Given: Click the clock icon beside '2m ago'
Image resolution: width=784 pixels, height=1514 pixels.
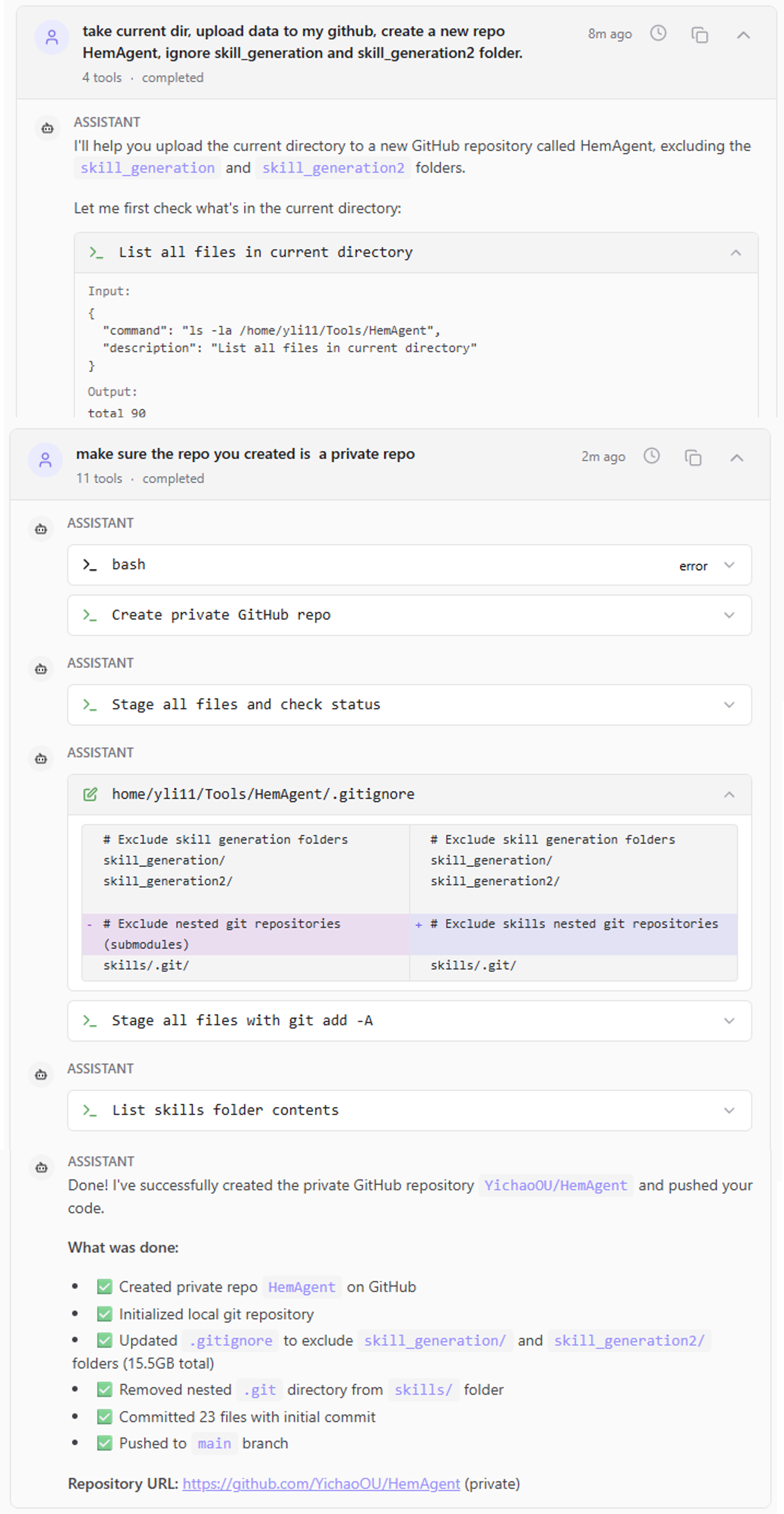Looking at the screenshot, I should 651,455.
